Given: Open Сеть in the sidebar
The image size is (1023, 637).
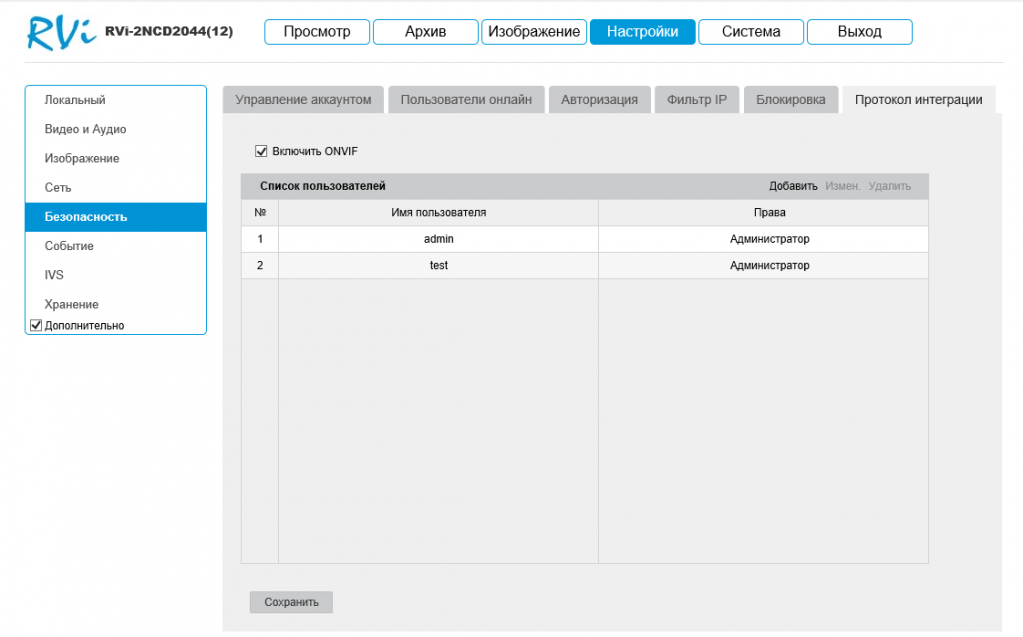Looking at the screenshot, I should tap(58, 187).
